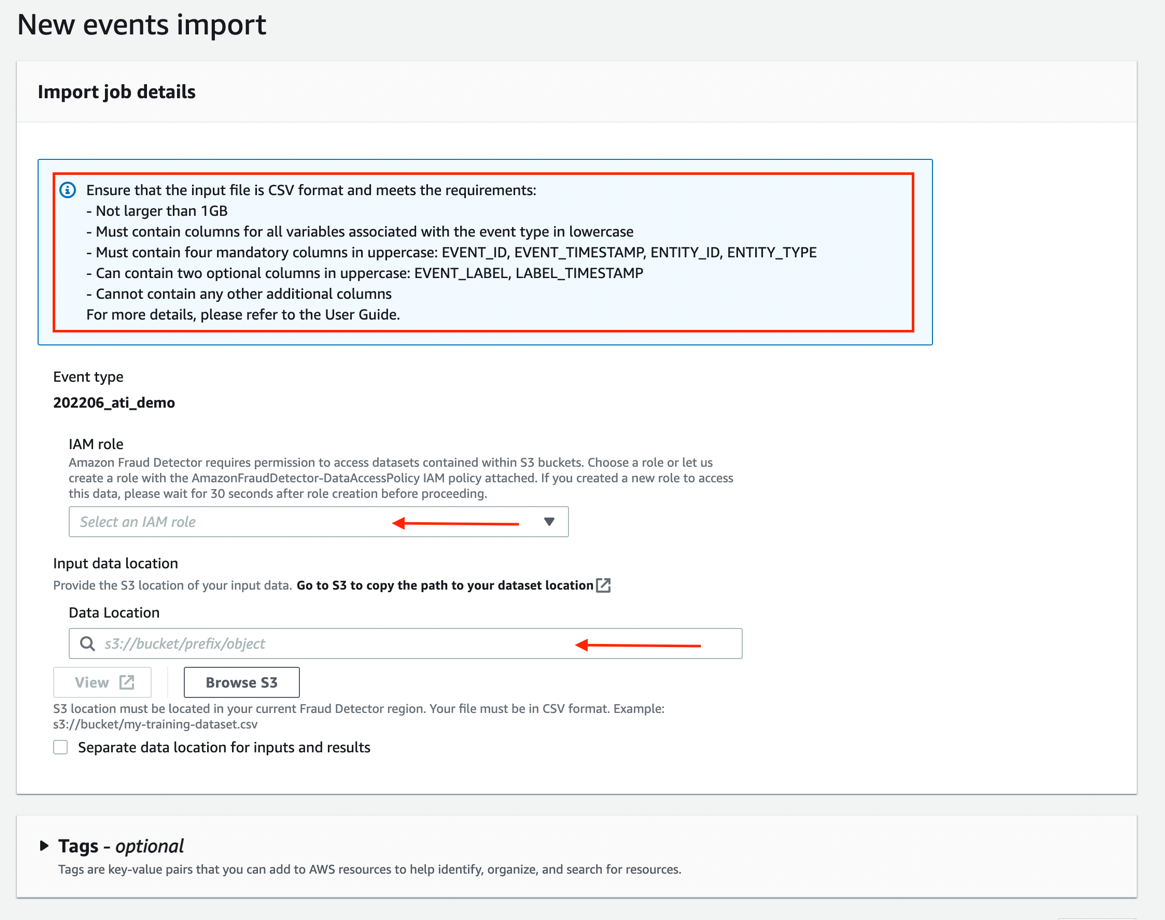Click external link icon after dataset location link
The image size is (1165, 920).
[x=603, y=585]
